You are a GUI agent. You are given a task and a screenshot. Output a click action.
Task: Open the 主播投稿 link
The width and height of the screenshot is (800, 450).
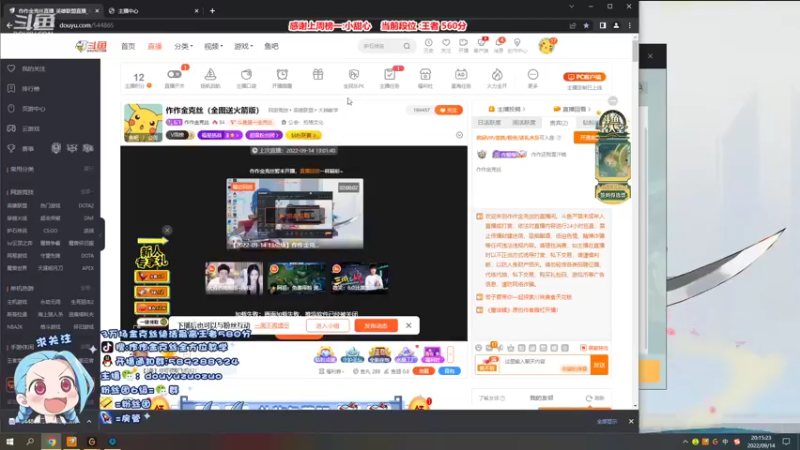[507, 109]
